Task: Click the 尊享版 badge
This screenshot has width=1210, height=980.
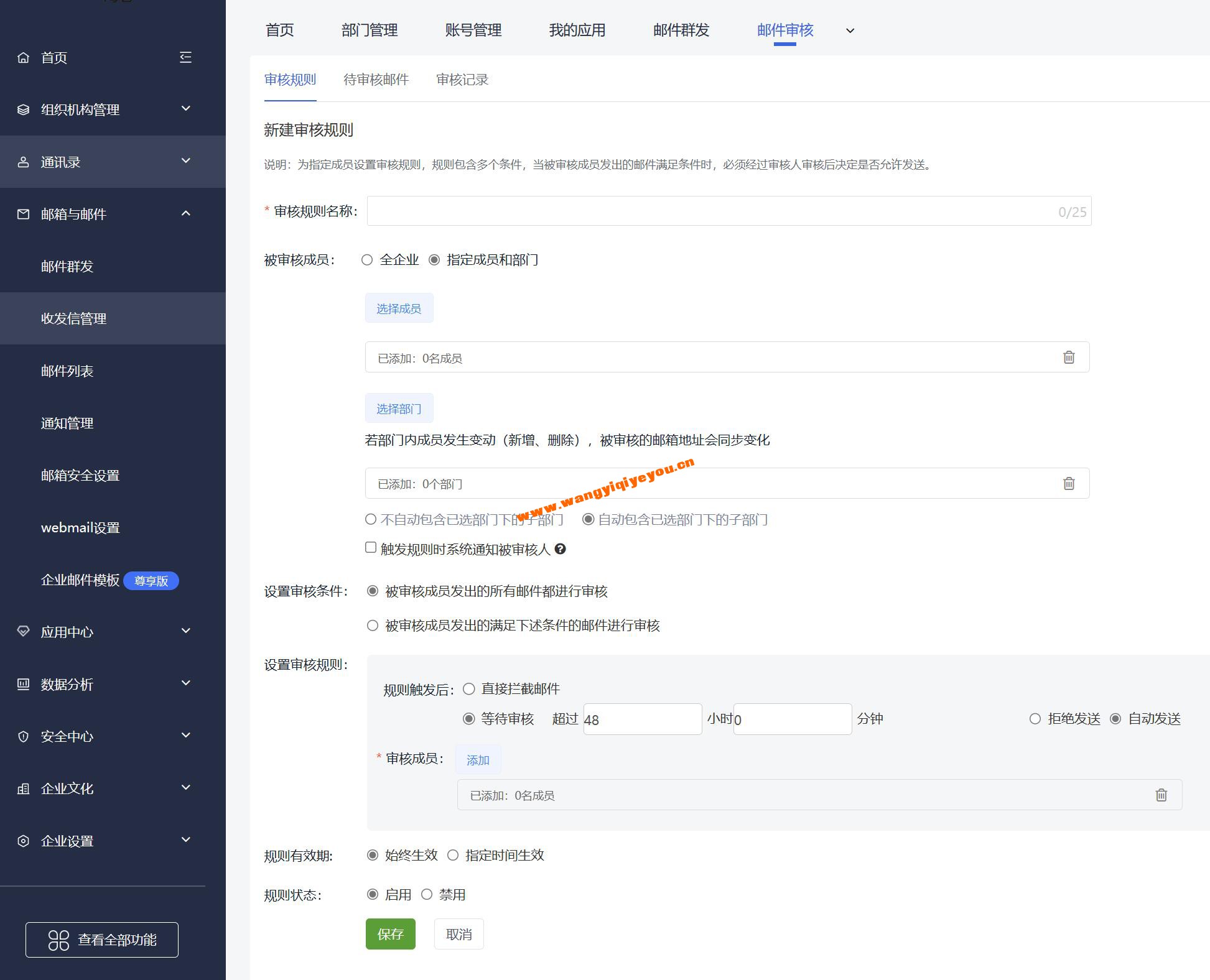Action: [x=151, y=581]
